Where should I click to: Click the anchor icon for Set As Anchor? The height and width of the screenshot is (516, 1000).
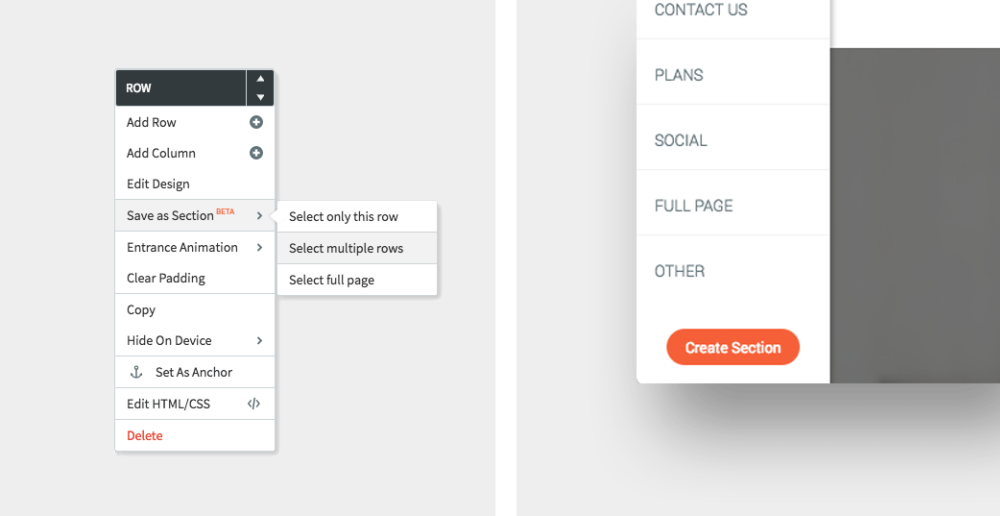click(x=136, y=372)
